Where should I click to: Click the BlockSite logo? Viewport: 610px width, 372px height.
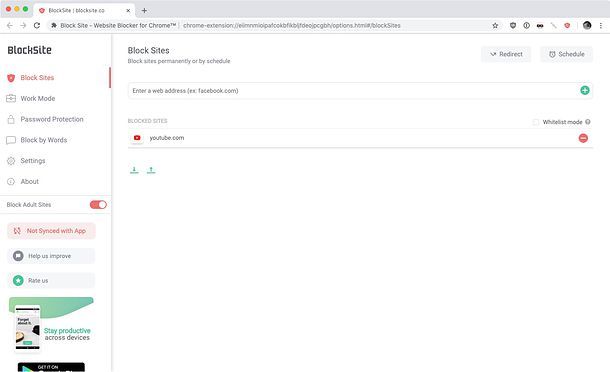[x=30, y=50]
